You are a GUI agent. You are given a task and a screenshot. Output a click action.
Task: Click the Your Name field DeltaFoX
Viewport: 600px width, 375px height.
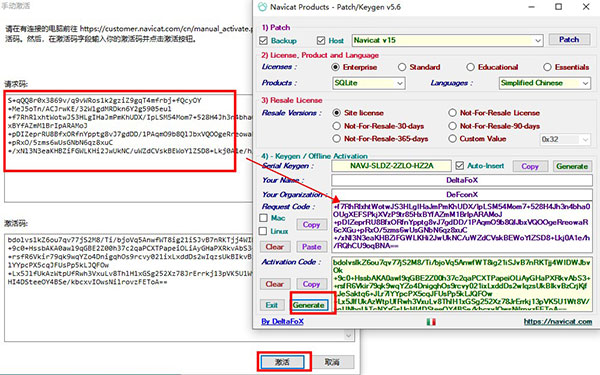[461, 180]
